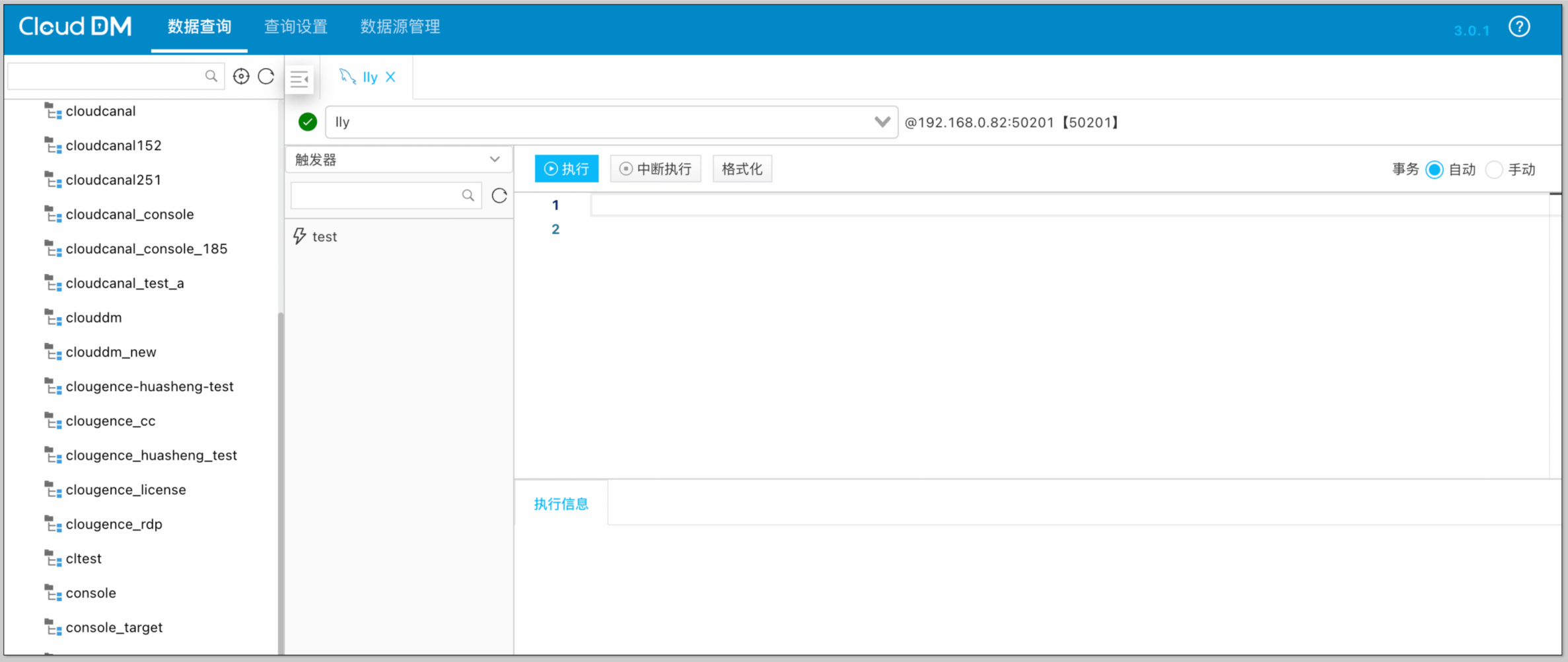The width and height of the screenshot is (1568, 662).
Task: Click the cloudcanal database tree icon
Action: [53, 111]
